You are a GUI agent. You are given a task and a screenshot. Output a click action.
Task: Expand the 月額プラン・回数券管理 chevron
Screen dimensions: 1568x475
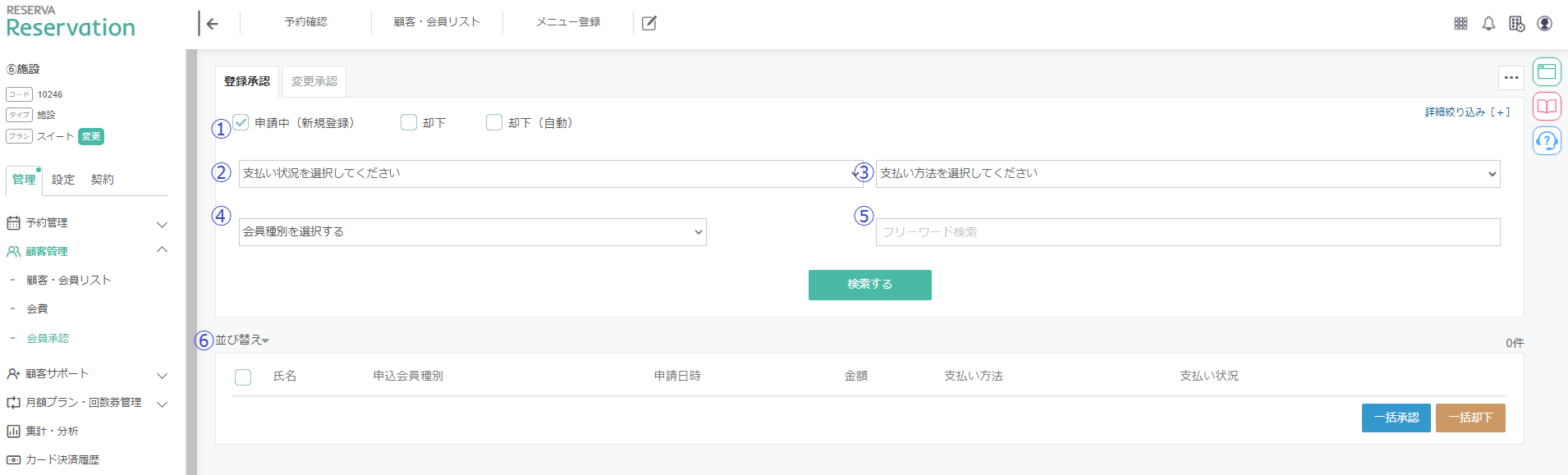click(162, 404)
